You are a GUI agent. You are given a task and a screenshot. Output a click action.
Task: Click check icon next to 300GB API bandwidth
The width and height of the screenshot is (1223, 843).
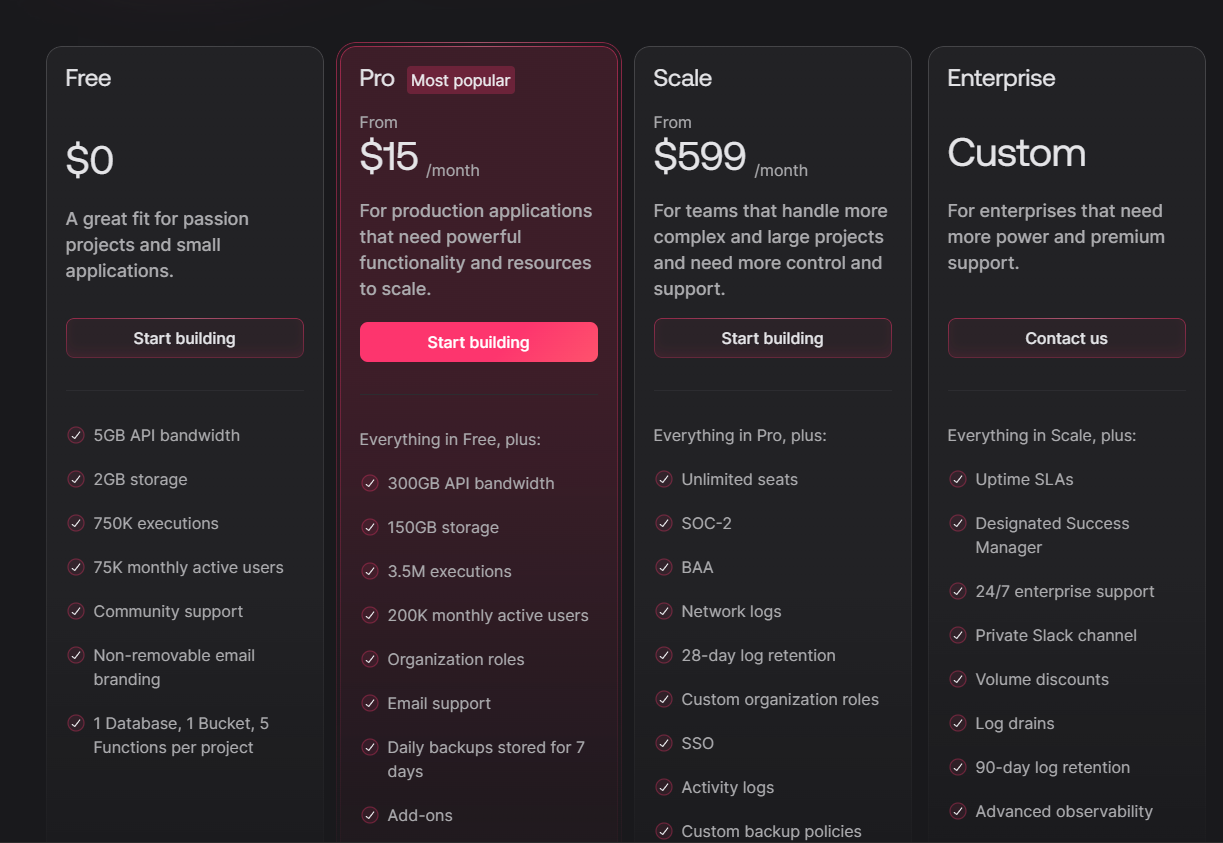pyautogui.click(x=369, y=483)
